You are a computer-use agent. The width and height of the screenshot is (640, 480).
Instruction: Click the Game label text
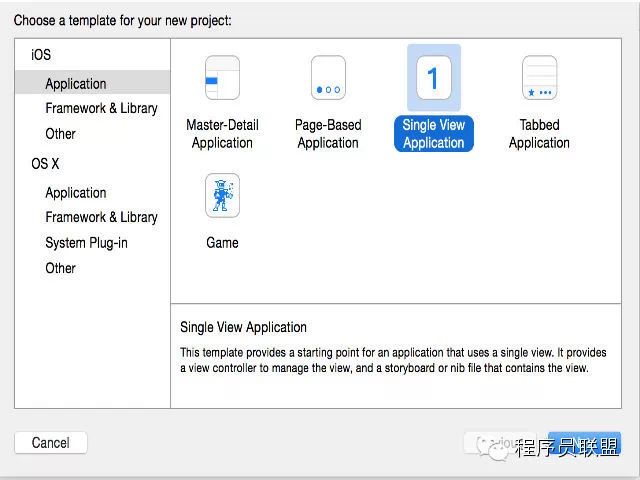pos(222,243)
